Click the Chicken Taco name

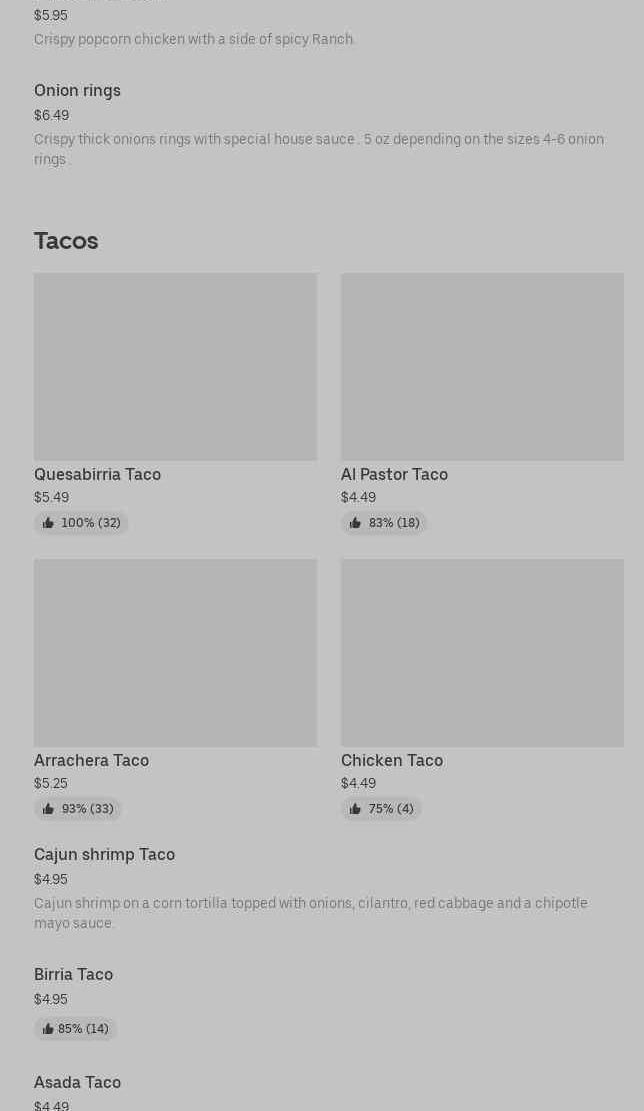coord(391,761)
